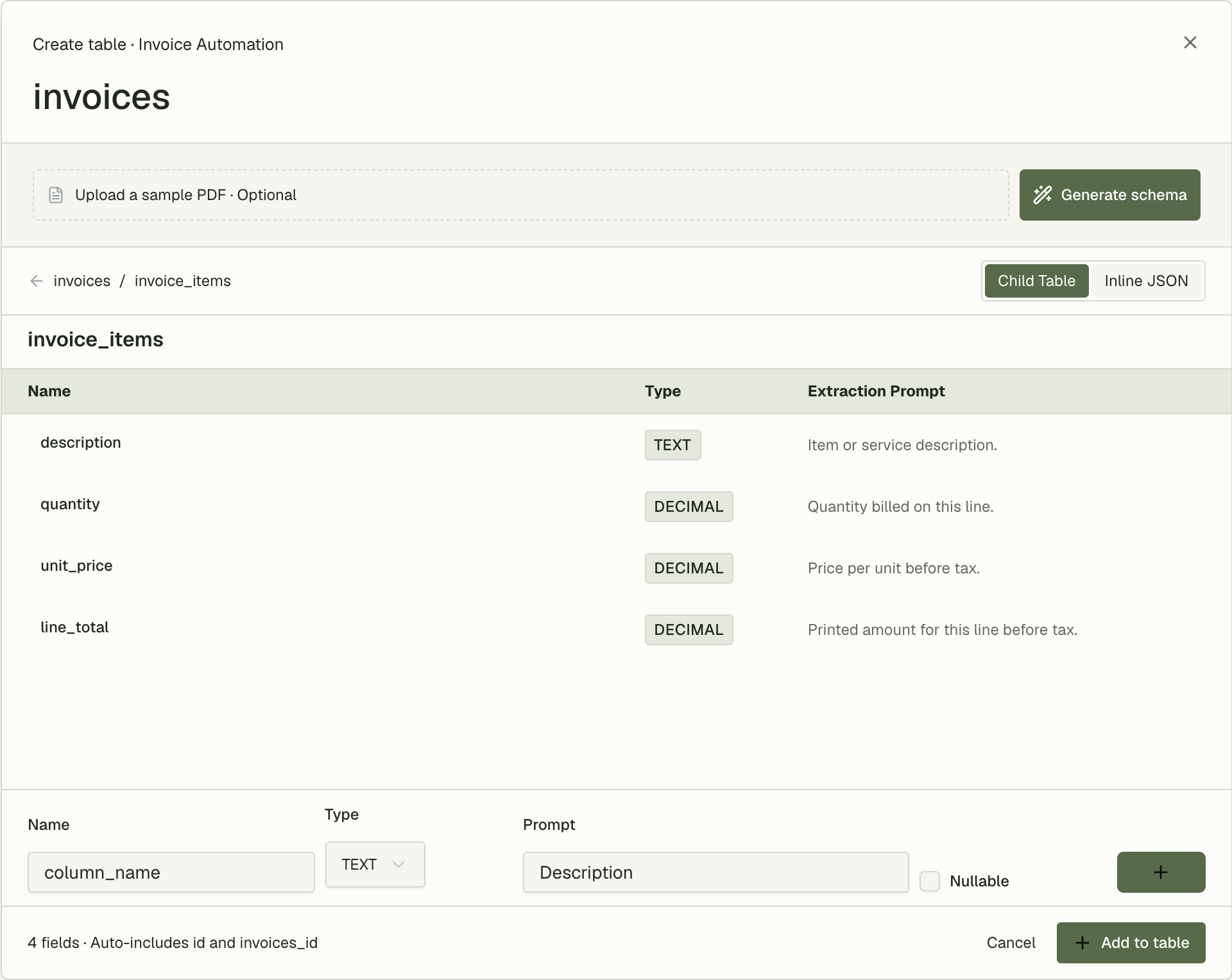
Task: Click 'Printed amount for this line before tax.'
Action: (943, 630)
